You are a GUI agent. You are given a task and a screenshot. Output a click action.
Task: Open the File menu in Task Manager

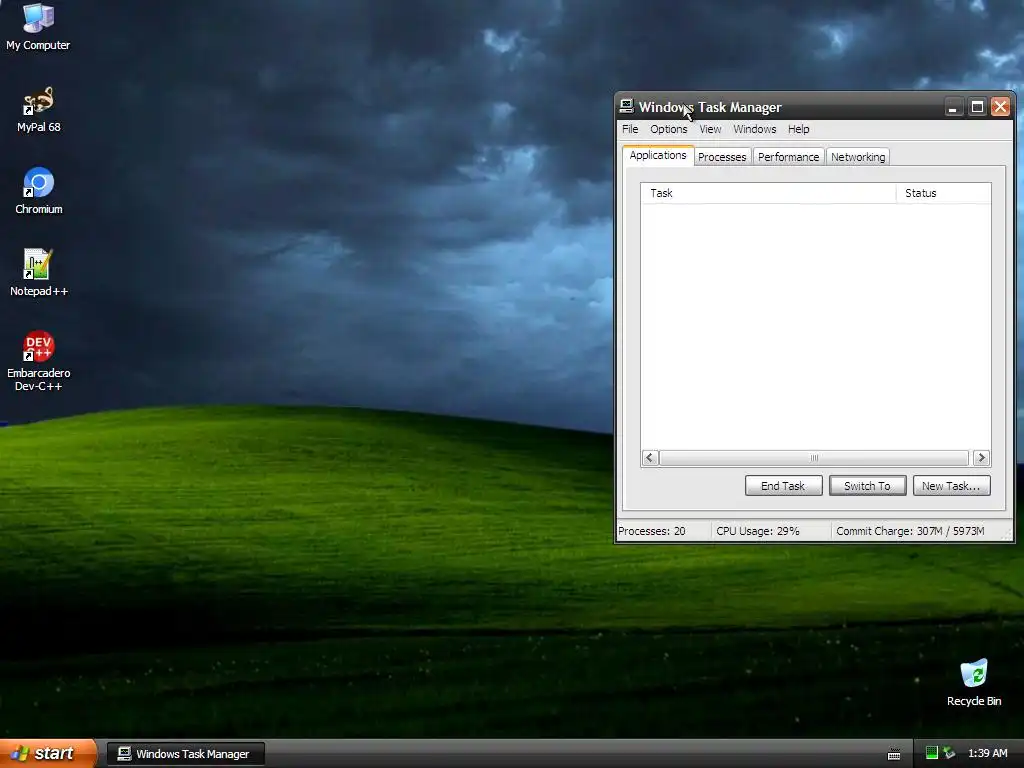click(x=630, y=129)
